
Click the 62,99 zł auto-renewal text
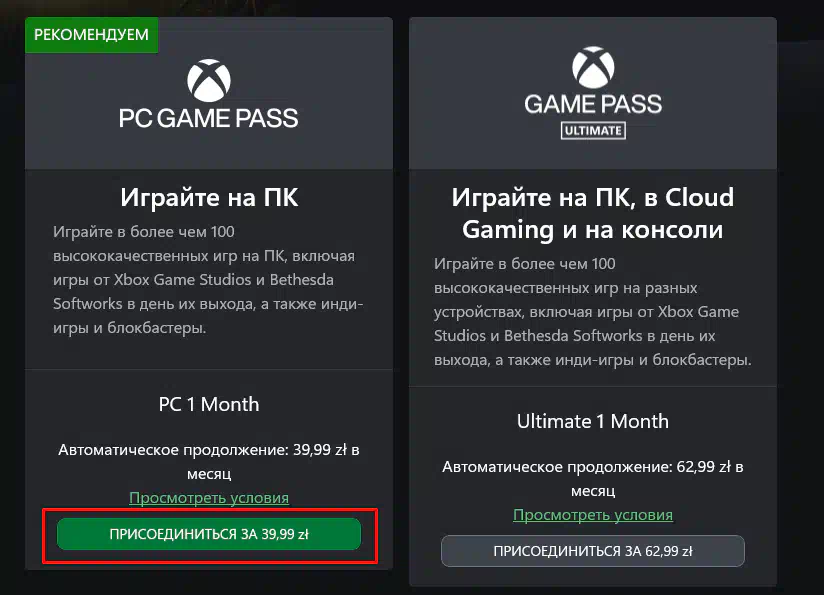coord(593,478)
